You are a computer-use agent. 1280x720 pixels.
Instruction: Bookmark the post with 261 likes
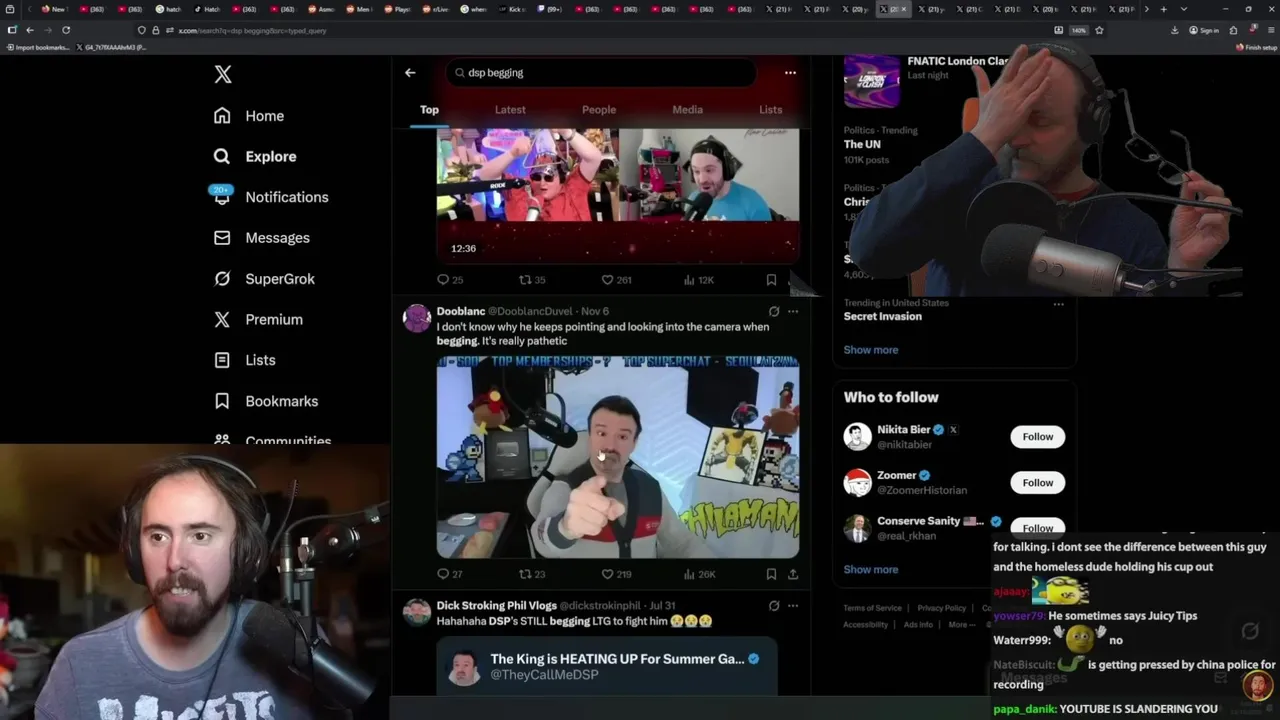pyautogui.click(x=771, y=280)
